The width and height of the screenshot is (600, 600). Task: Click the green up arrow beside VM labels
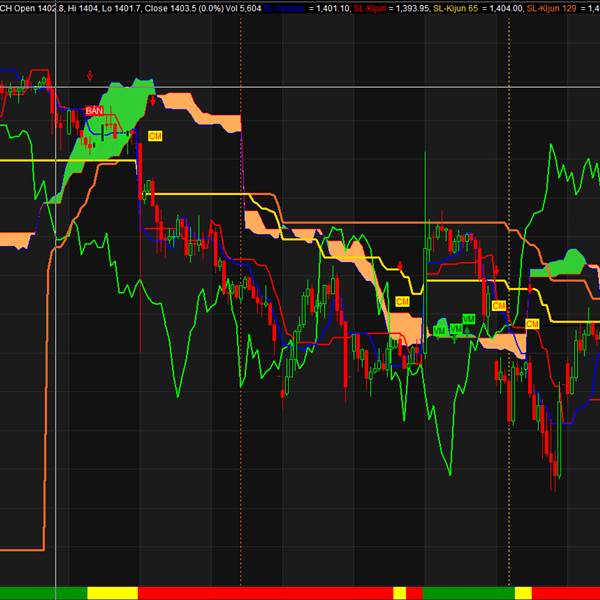(467, 329)
